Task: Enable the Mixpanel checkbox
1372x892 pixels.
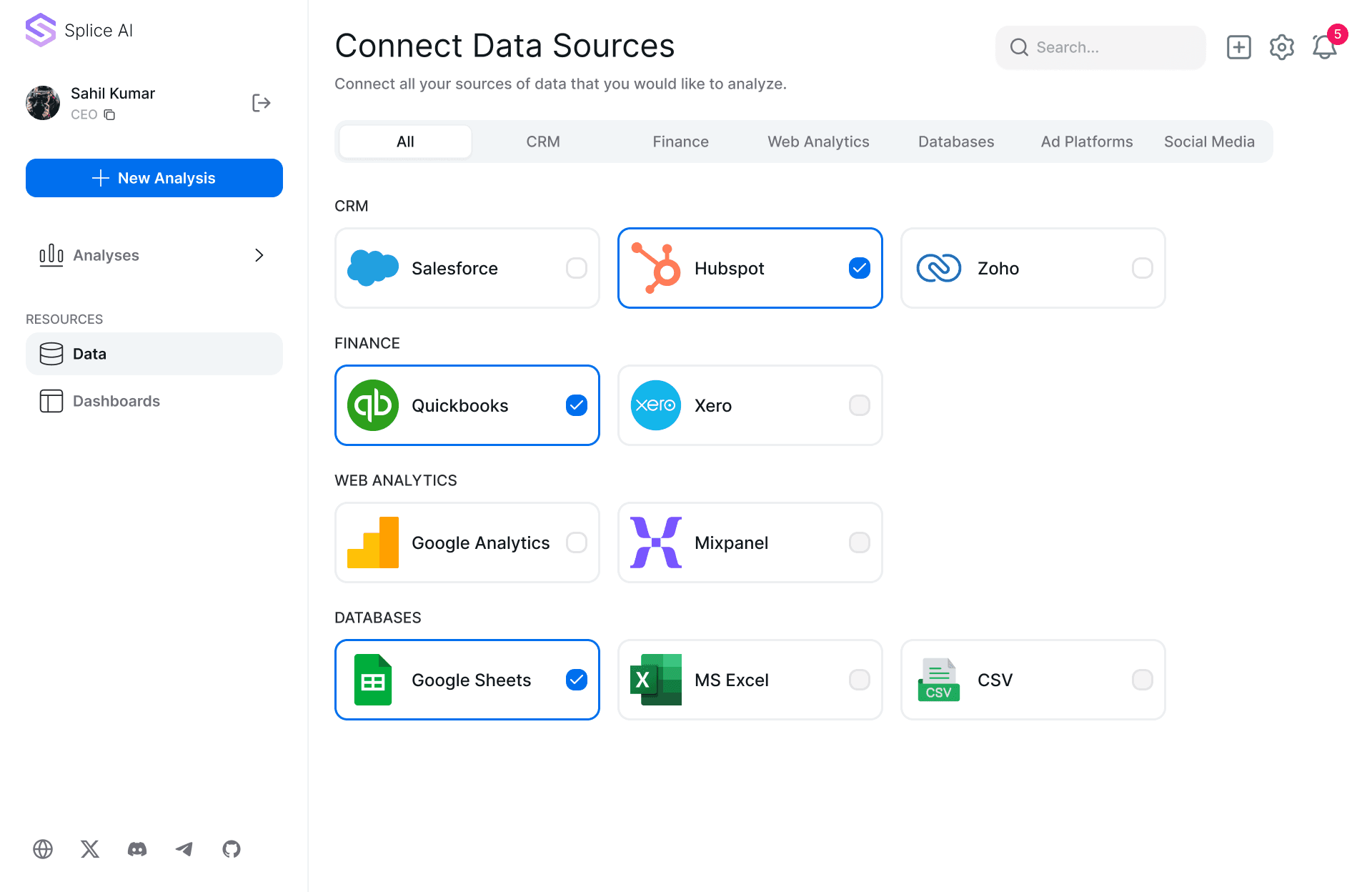Action: 860,542
